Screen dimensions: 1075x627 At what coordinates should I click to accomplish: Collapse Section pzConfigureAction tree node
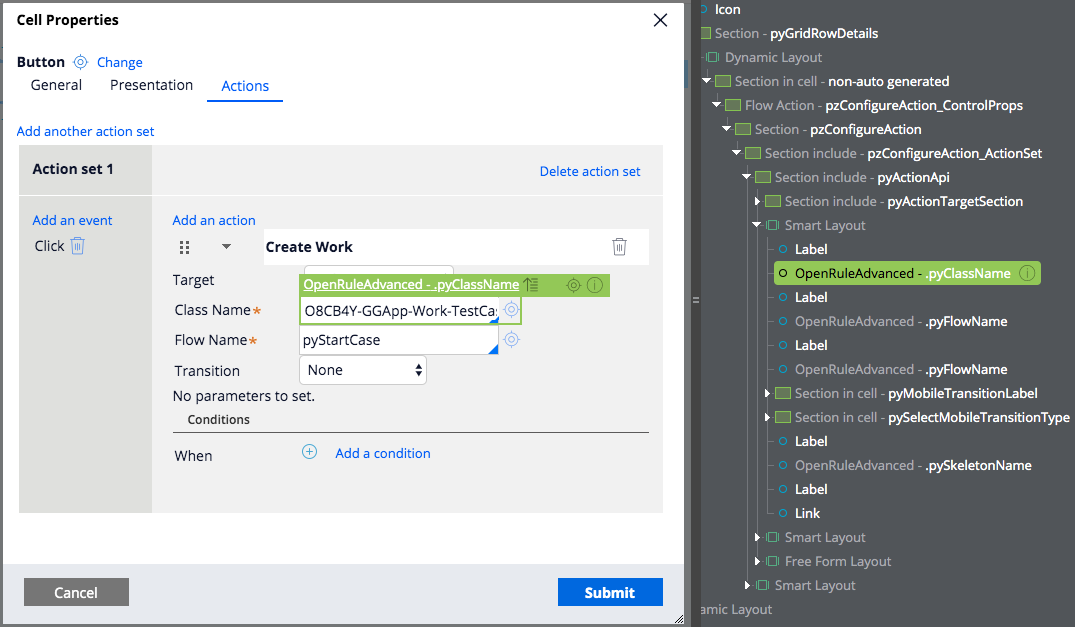coord(727,129)
